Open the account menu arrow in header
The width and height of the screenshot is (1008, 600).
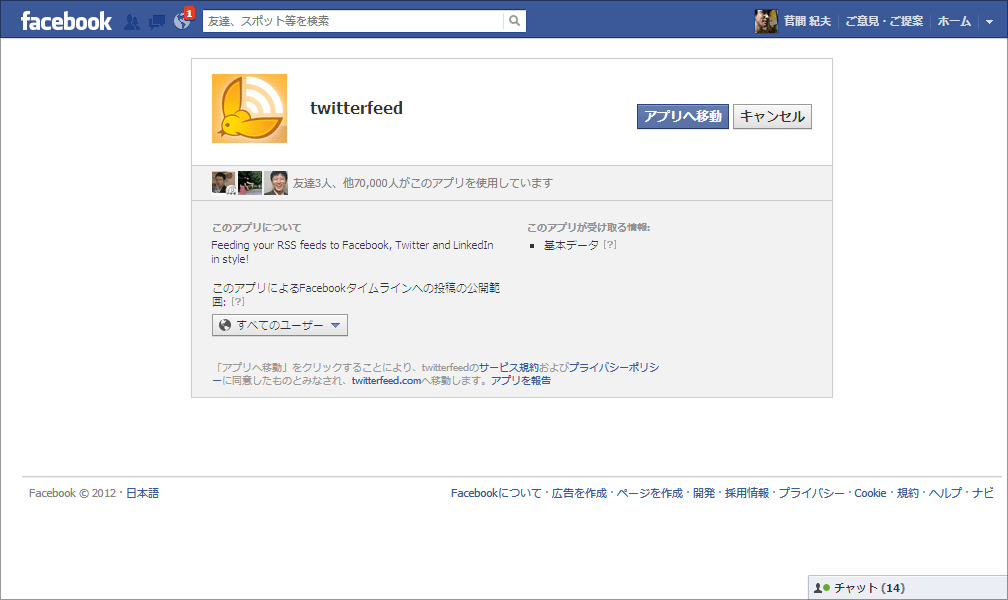click(989, 22)
